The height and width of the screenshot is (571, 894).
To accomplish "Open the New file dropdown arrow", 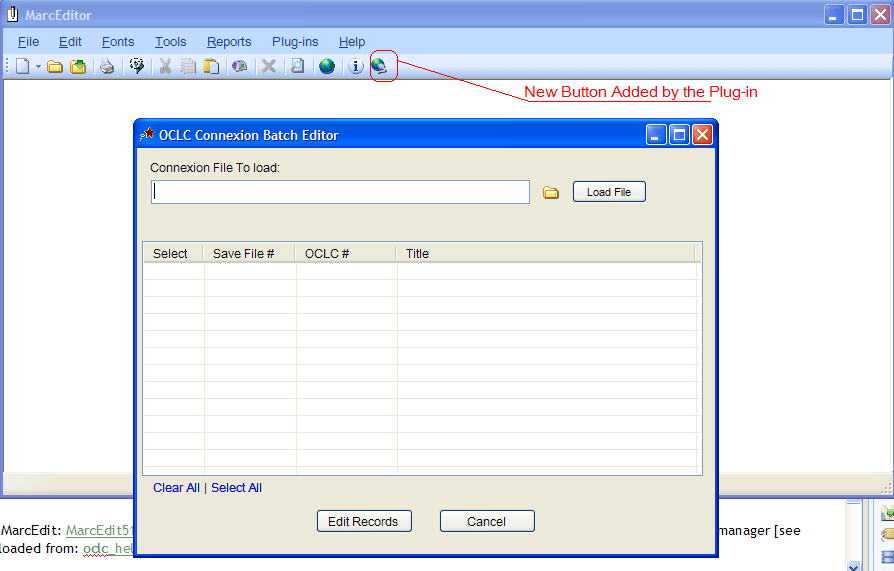I will (x=38, y=67).
